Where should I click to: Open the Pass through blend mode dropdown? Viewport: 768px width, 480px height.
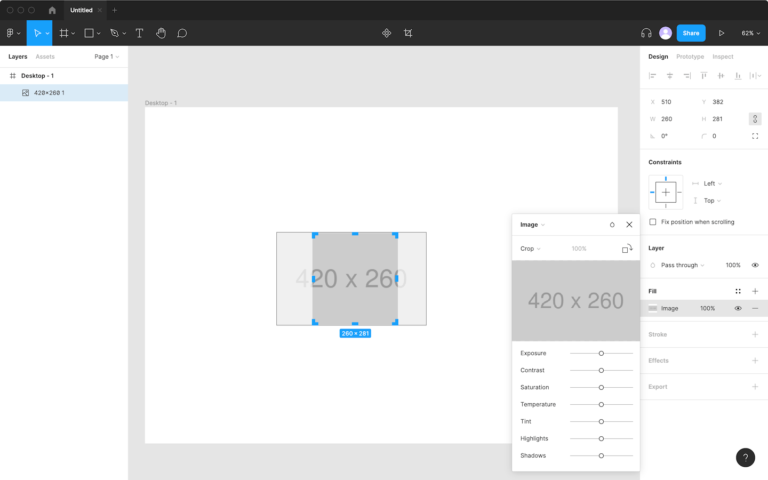click(682, 265)
